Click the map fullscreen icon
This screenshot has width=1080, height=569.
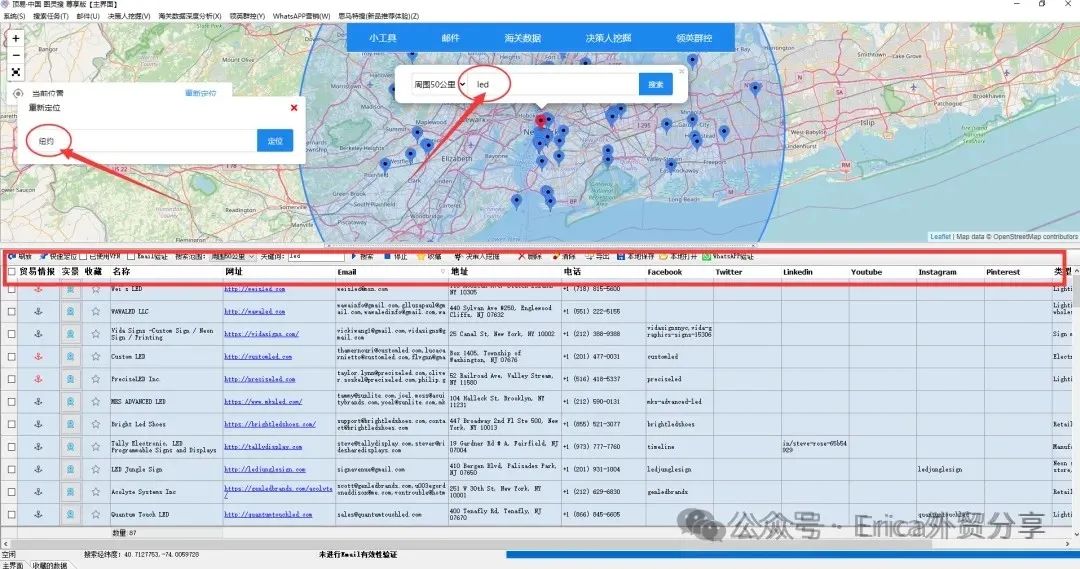(x=16, y=72)
